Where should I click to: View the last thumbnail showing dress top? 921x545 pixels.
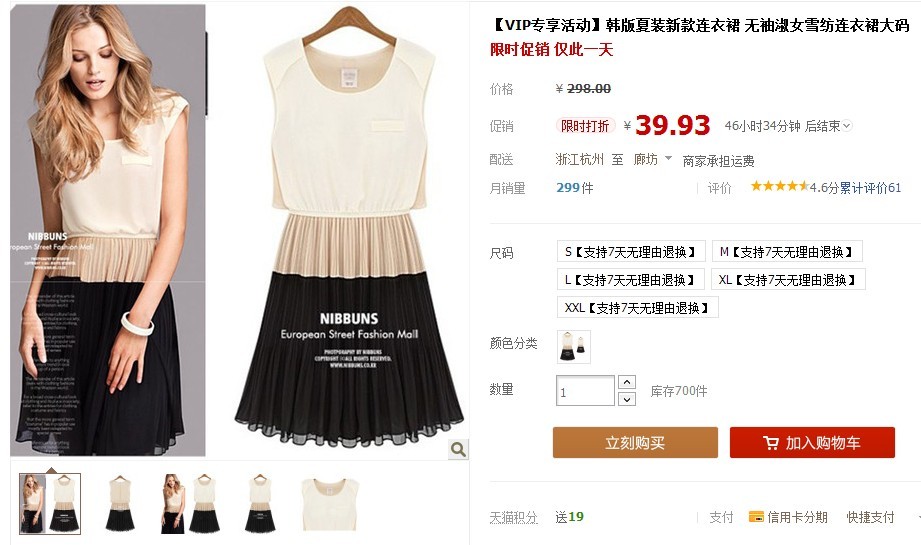pyautogui.click(x=330, y=504)
